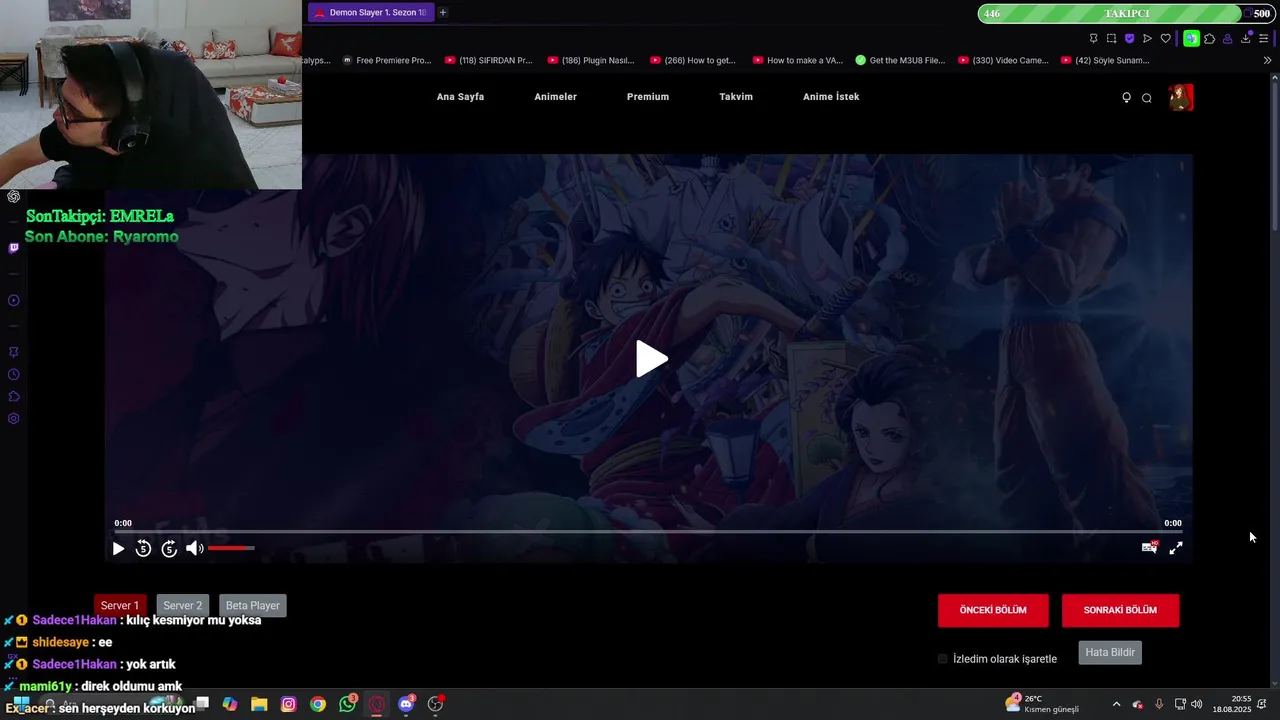
Task: Check the İzledim olarak işaretle checkbox
Action: coord(942,659)
